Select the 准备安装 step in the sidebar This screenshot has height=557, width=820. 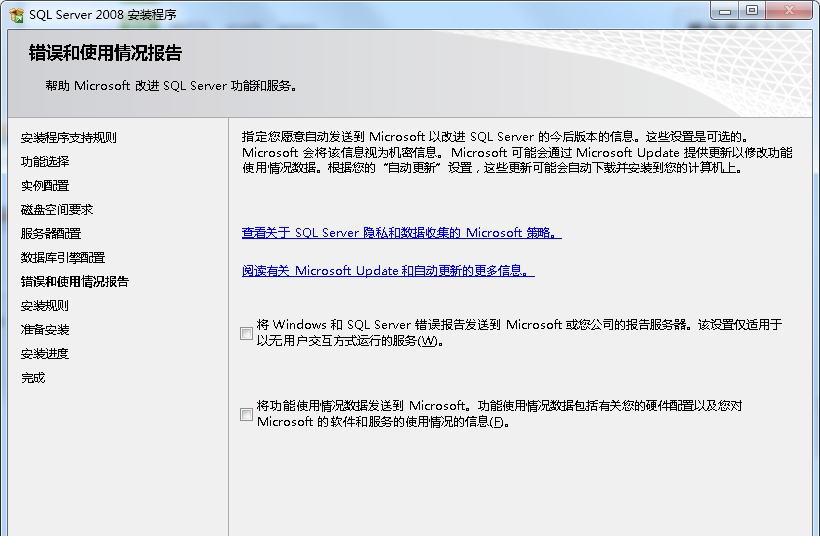45,330
